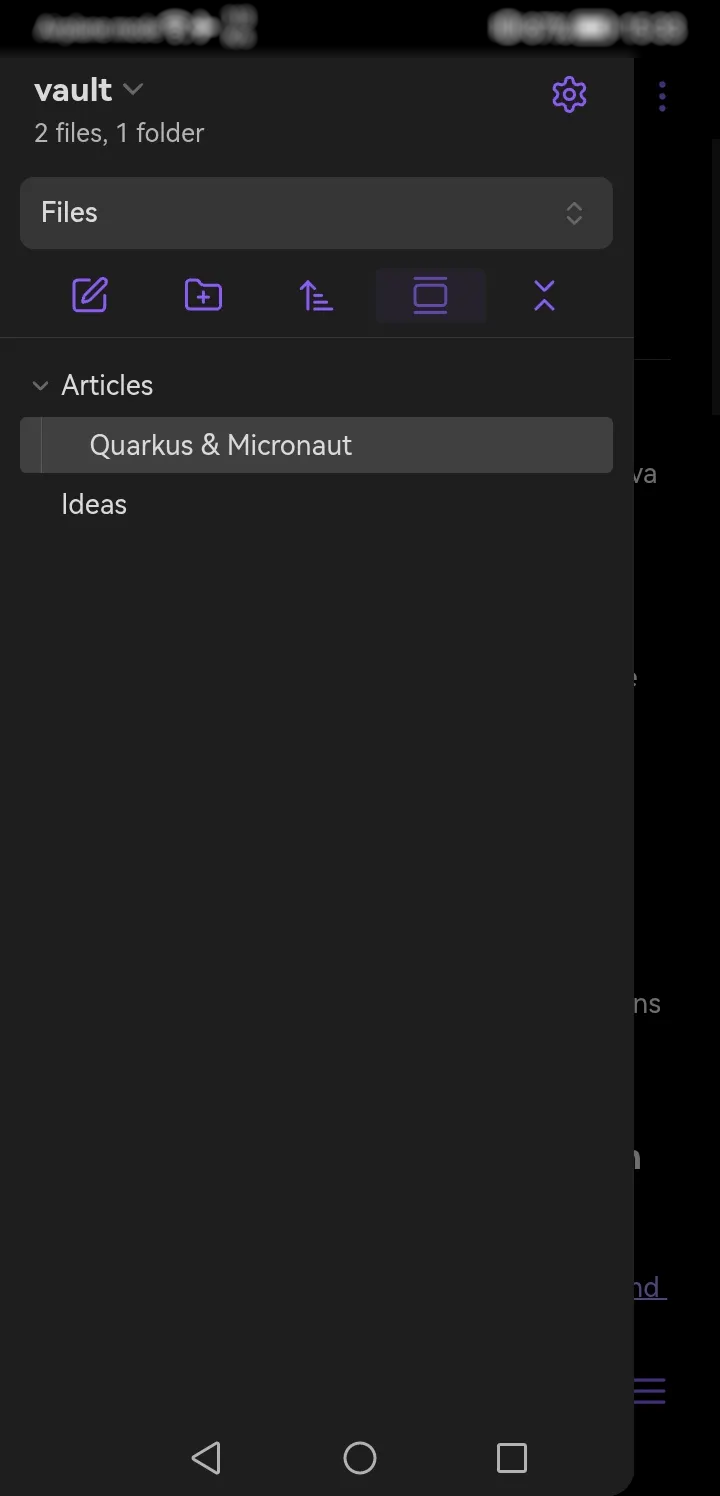Create a new folder
Screen dimensions: 720x1496
203,295
